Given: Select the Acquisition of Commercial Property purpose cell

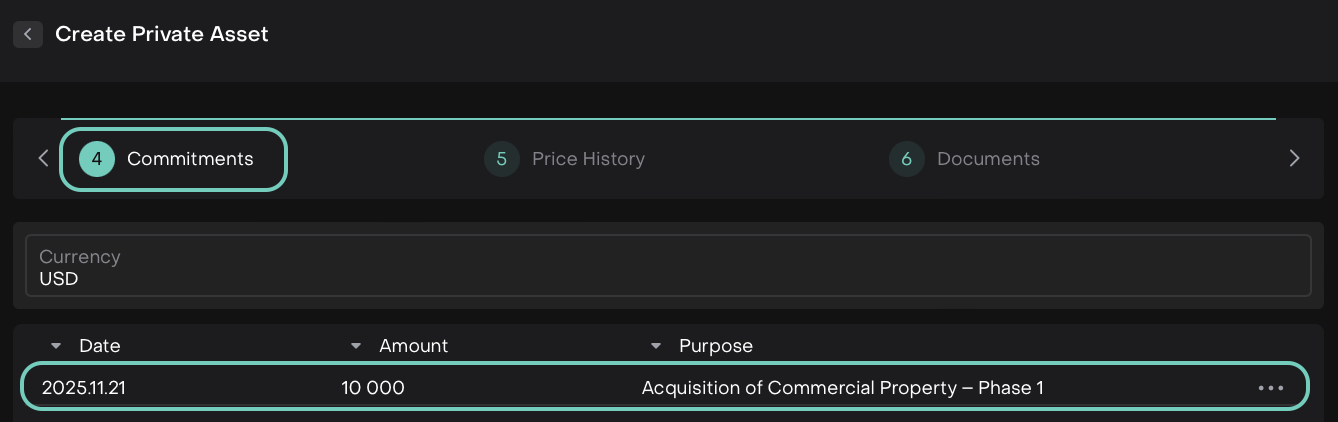Looking at the screenshot, I should click(842, 388).
